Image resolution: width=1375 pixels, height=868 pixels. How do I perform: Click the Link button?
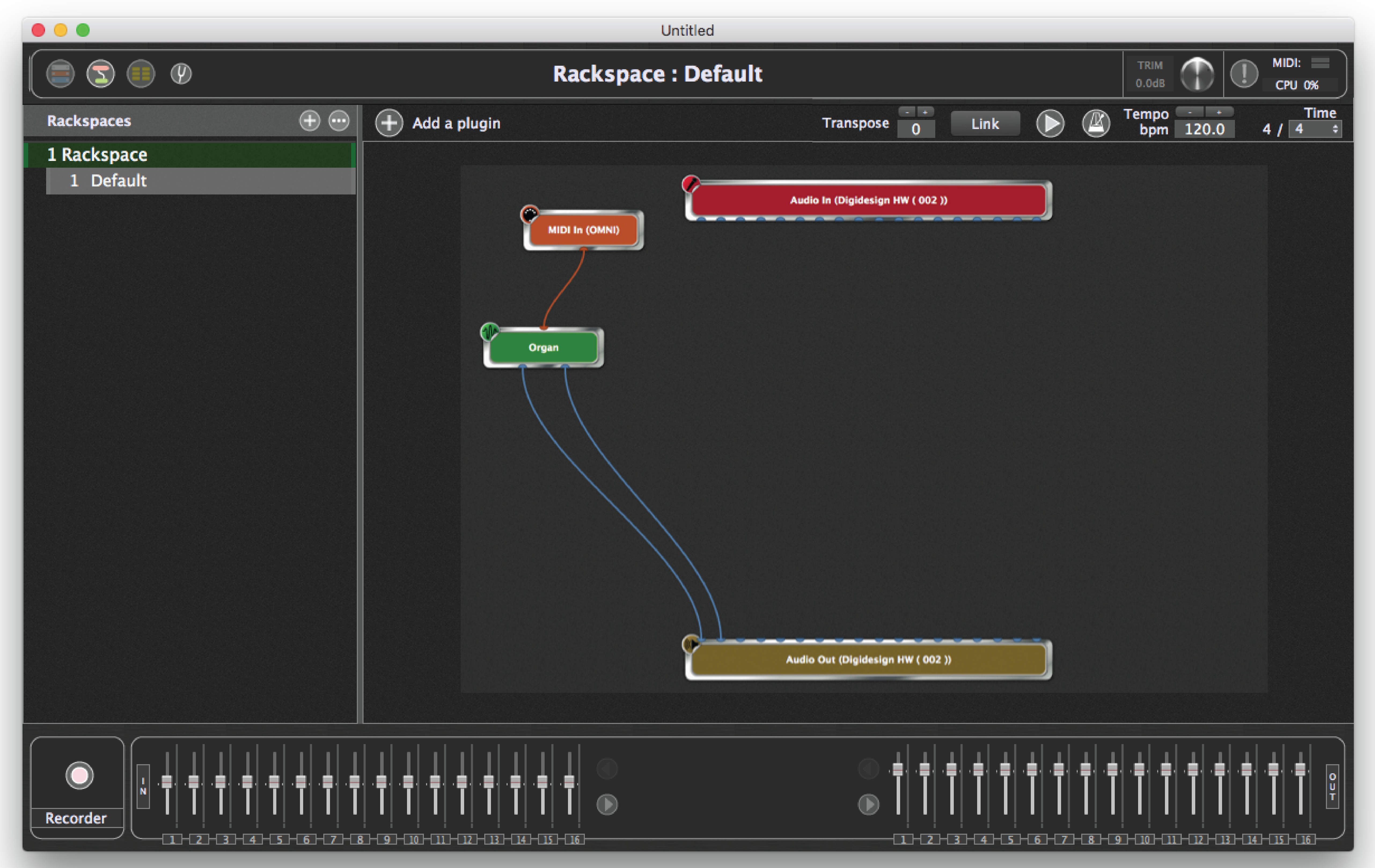pyautogui.click(x=985, y=123)
